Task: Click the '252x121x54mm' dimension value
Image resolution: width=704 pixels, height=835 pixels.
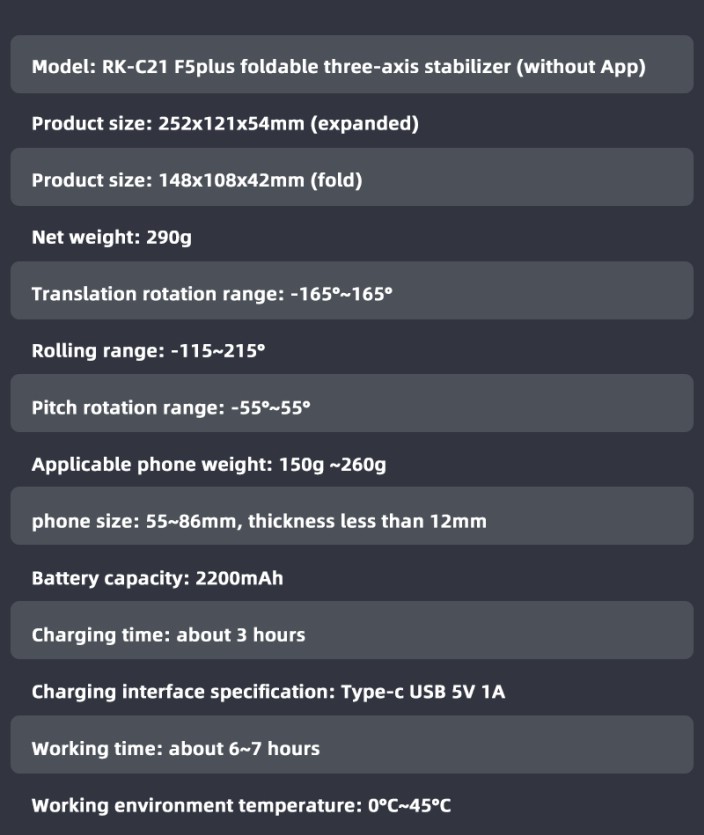Action: coord(232,124)
